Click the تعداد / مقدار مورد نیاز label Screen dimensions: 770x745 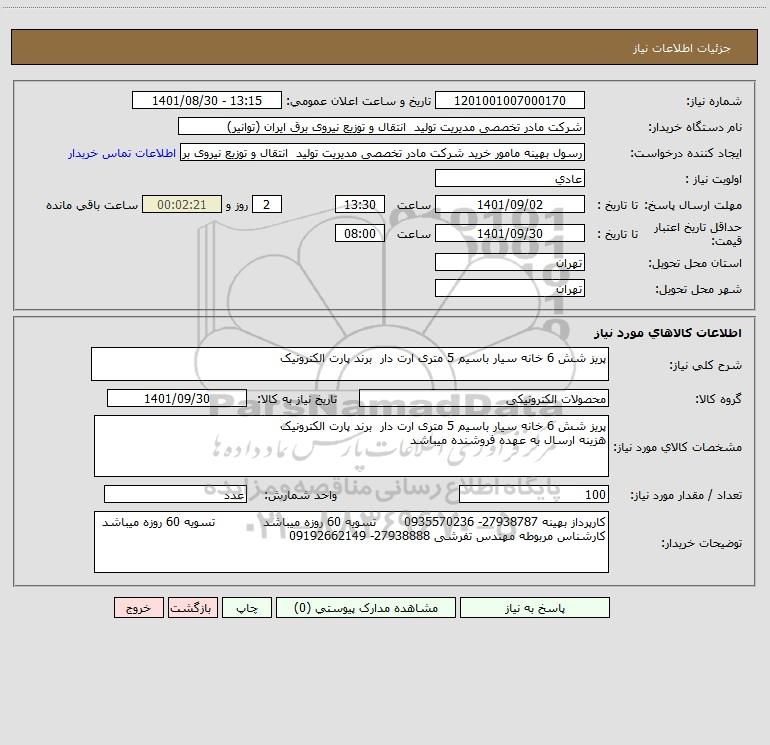click(686, 495)
